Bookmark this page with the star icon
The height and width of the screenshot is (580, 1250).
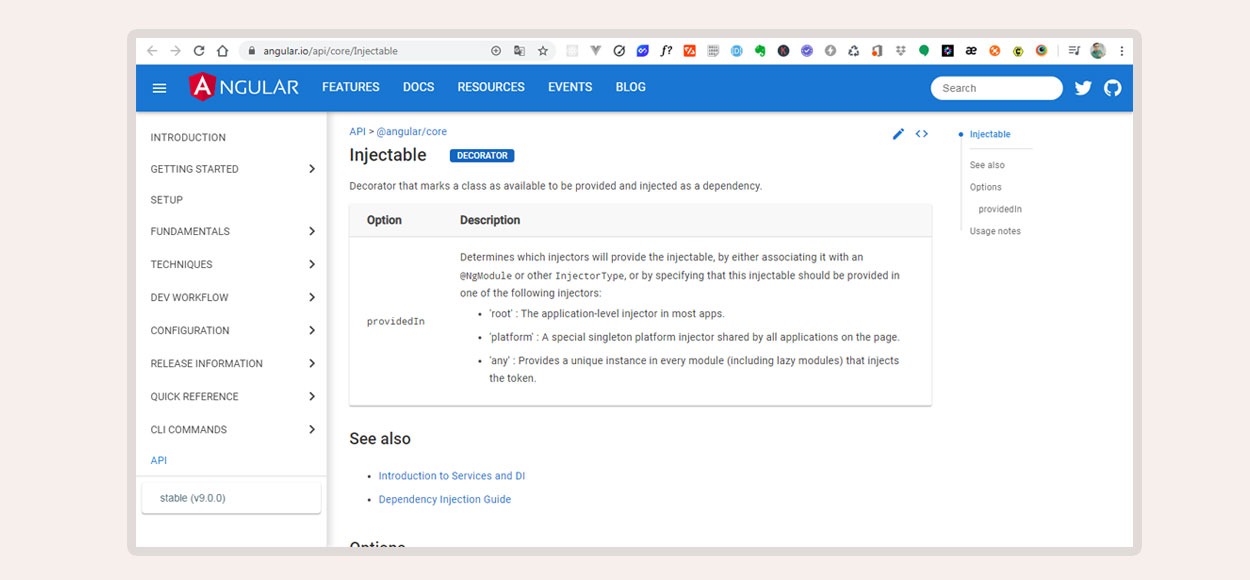[x=543, y=50]
